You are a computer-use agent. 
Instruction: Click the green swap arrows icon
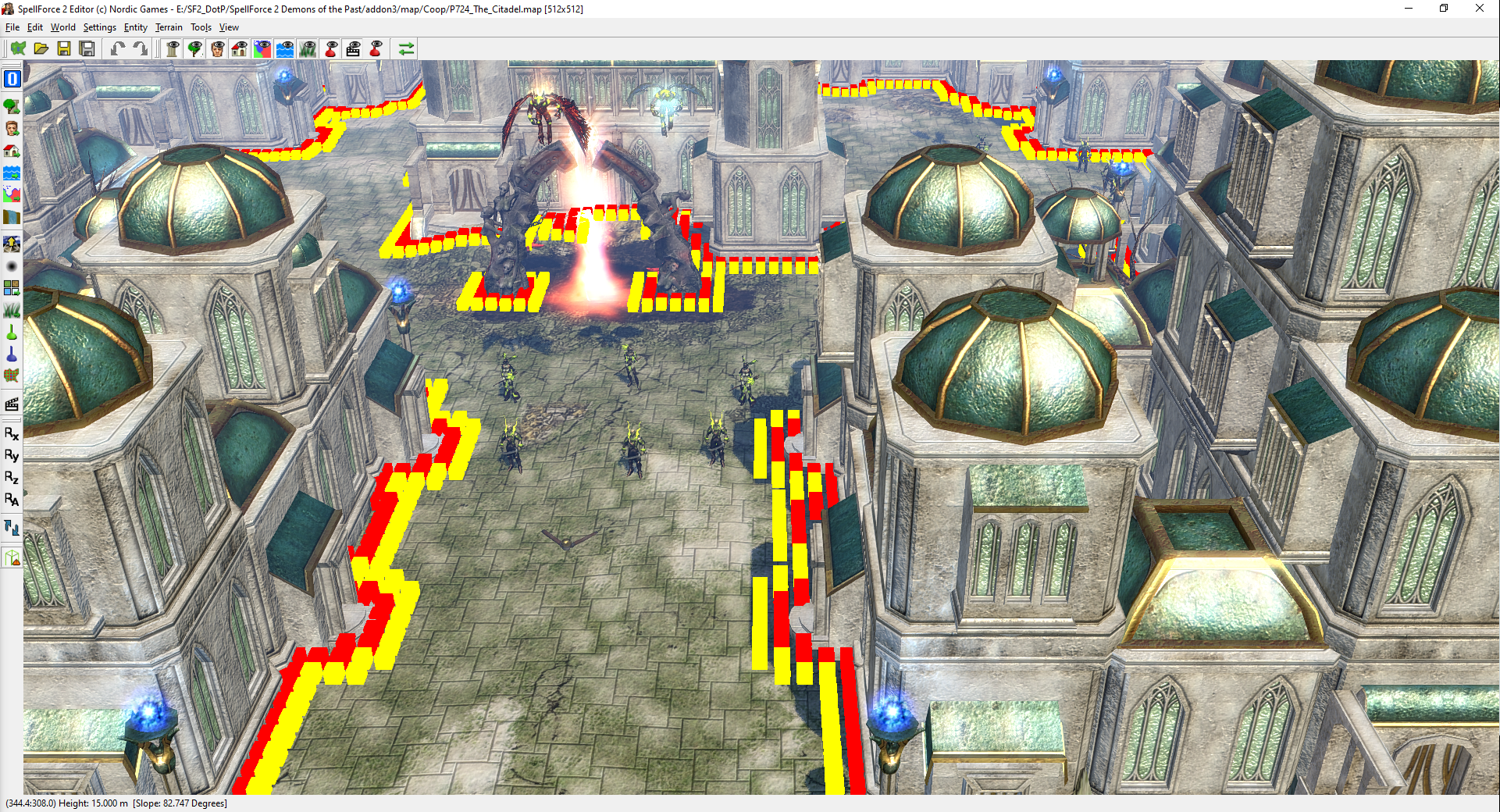[406, 49]
